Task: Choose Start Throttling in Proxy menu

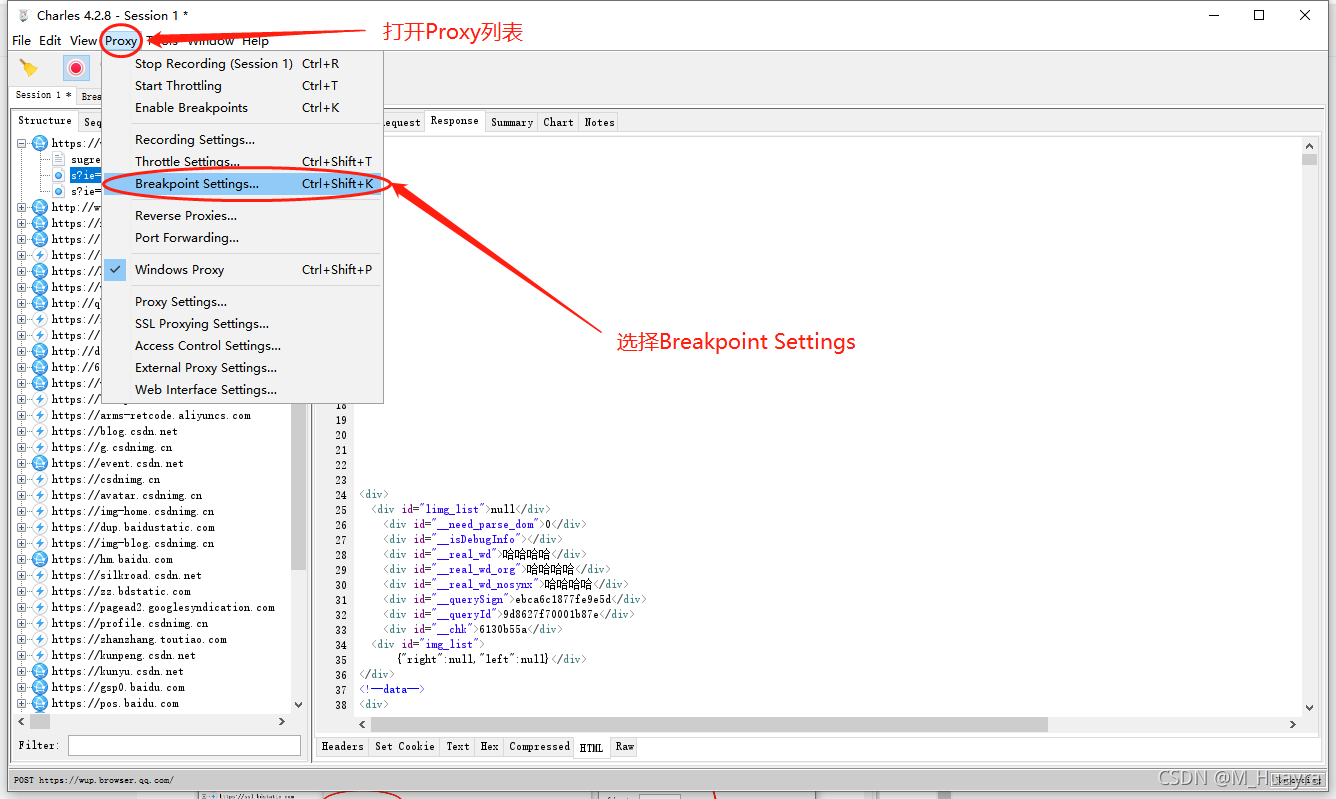Action: coord(242,85)
